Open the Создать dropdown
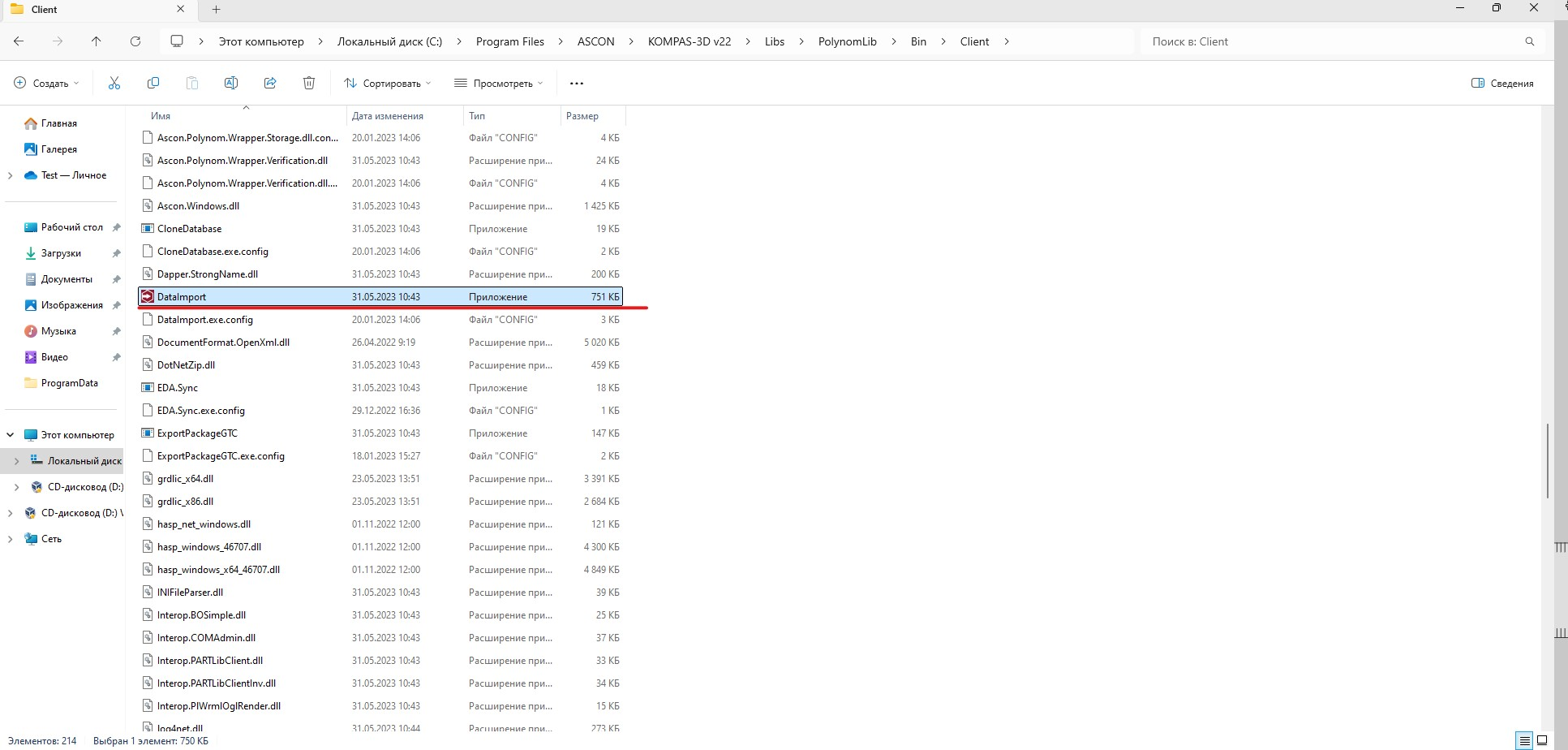Image resolution: width=1568 pixels, height=750 pixels. point(47,83)
